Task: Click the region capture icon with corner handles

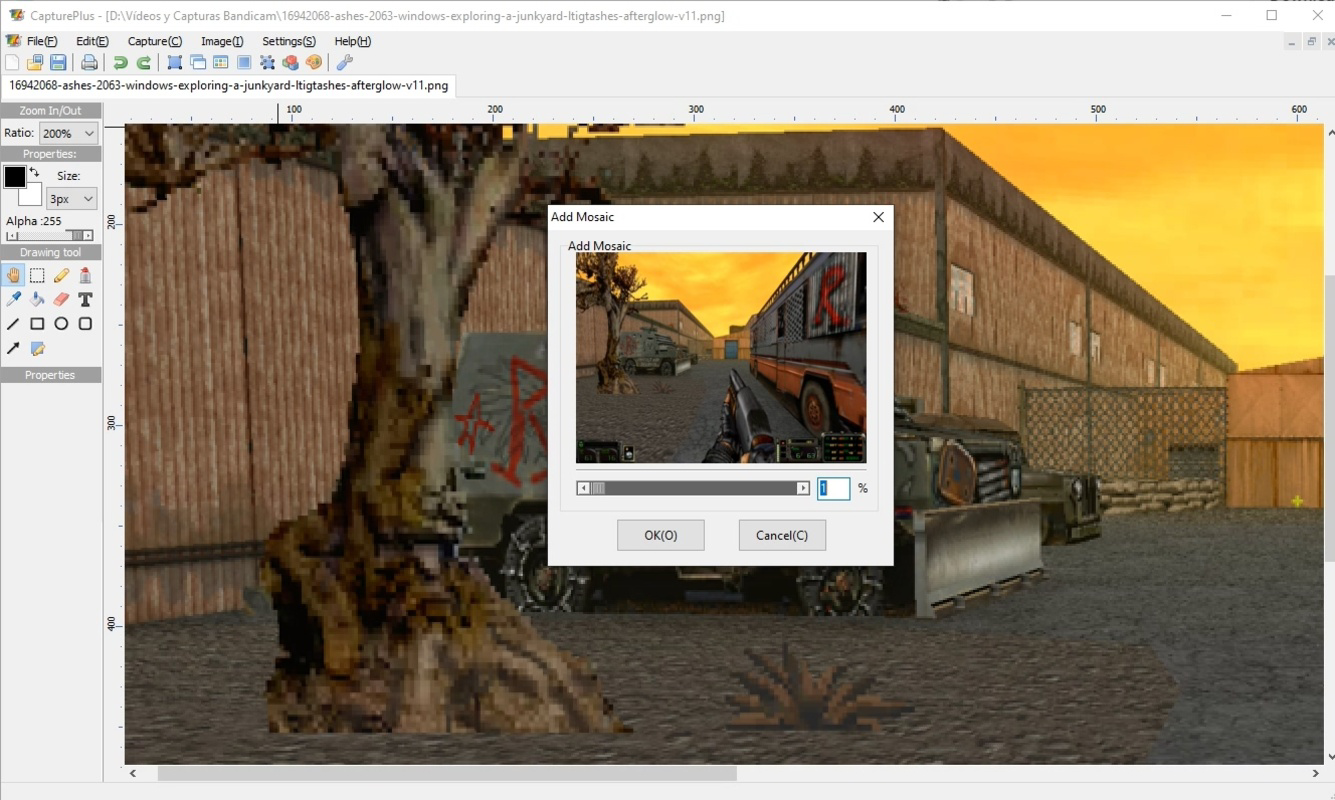Action: [x=174, y=63]
